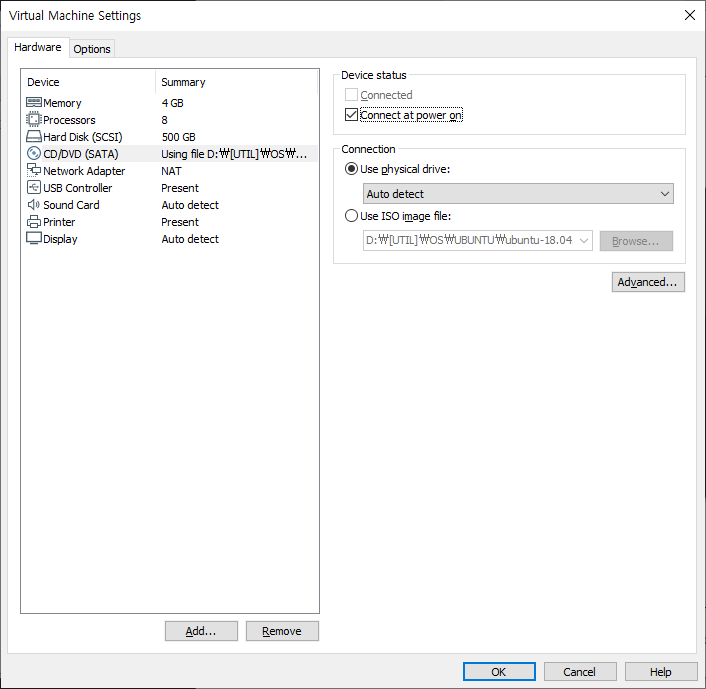Close the Virtual Machine Settings window
706x689 pixels.
689,15
